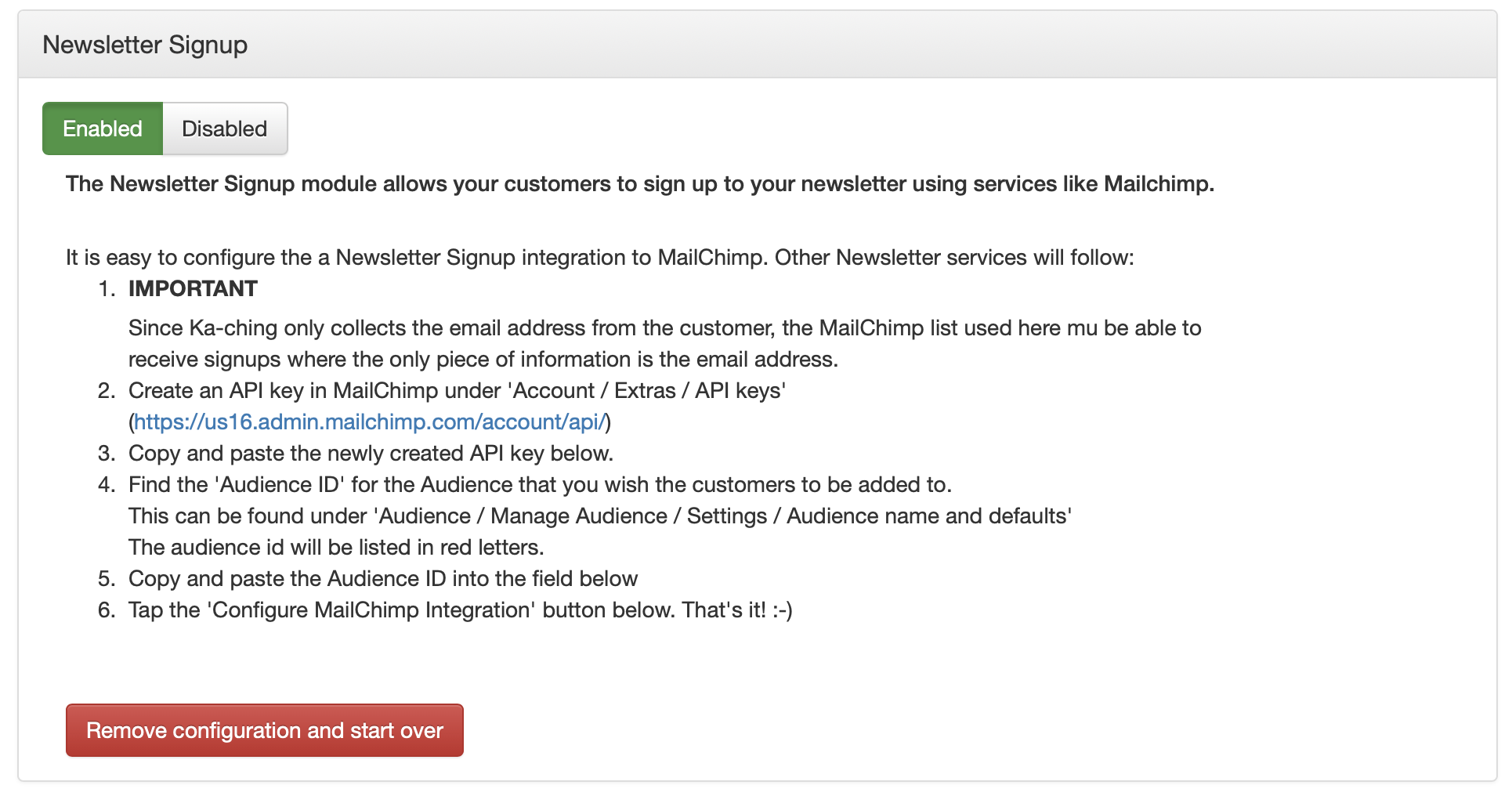Click the 'receive signups where' text line
1512x796 pixels.
[483, 359]
